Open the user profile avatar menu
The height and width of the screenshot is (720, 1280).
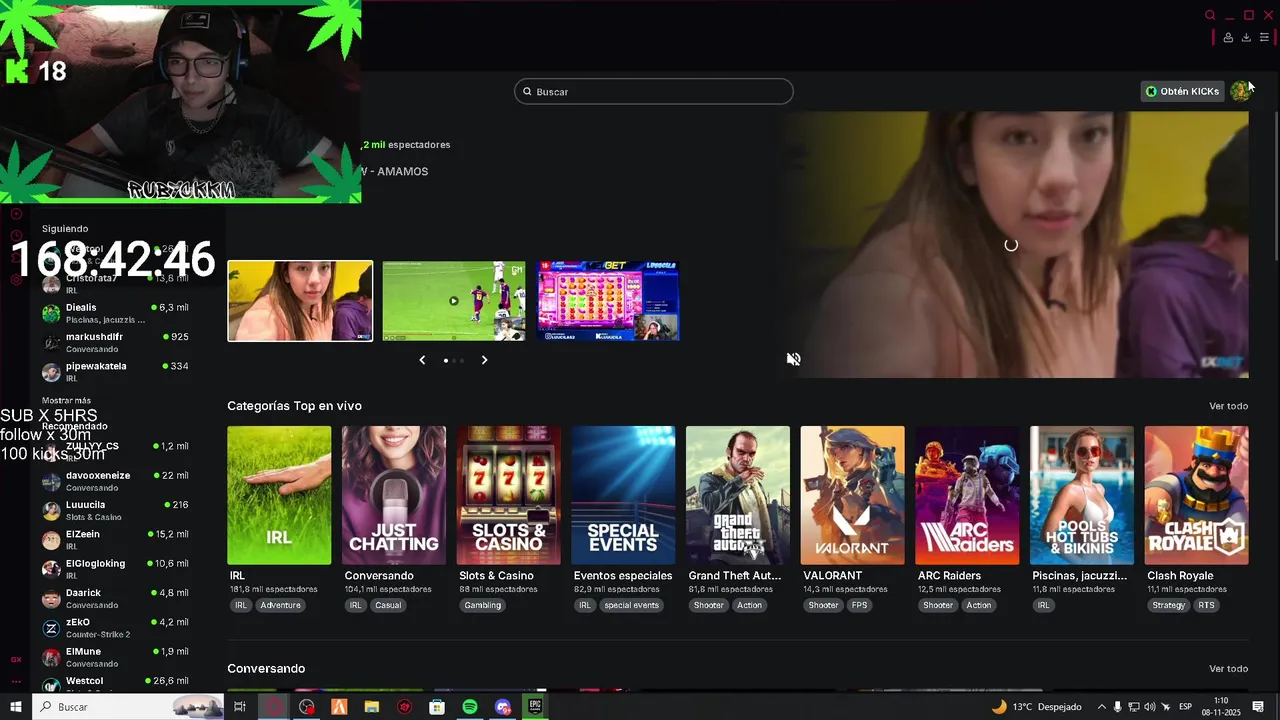coord(1240,91)
